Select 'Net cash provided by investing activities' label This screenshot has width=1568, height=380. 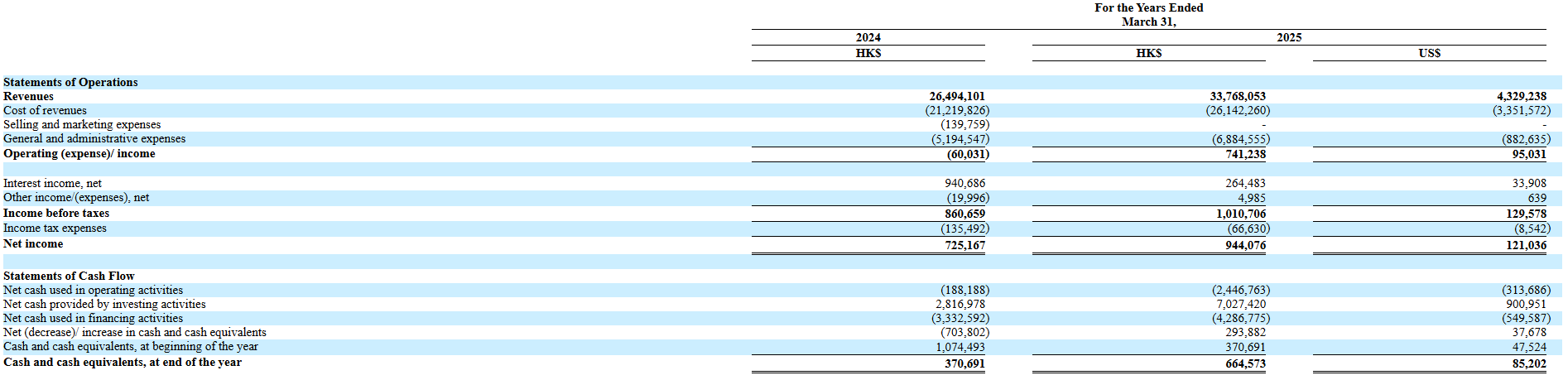104,304
